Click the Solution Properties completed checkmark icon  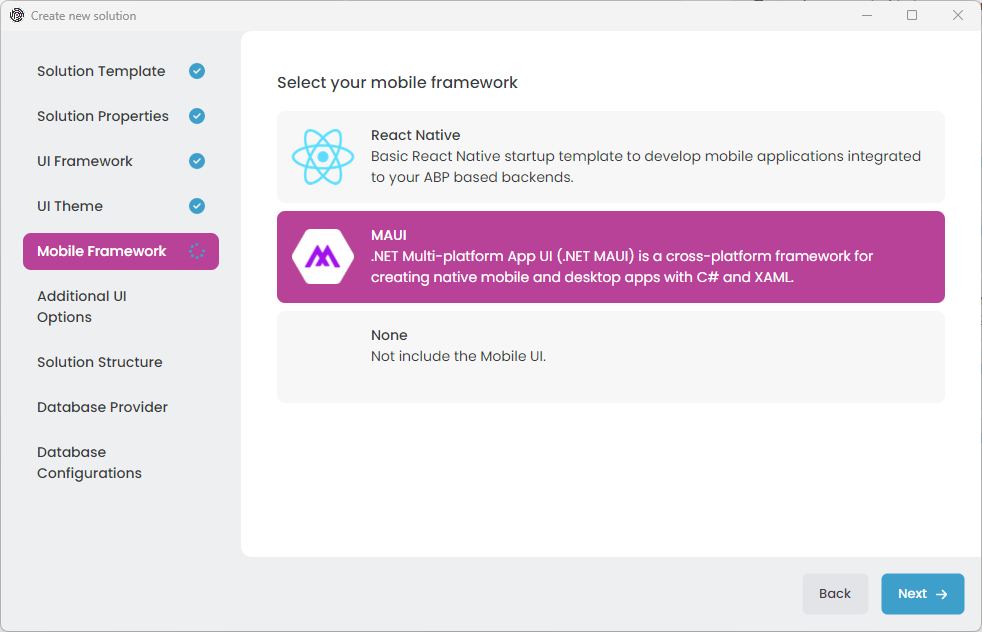pos(197,116)
